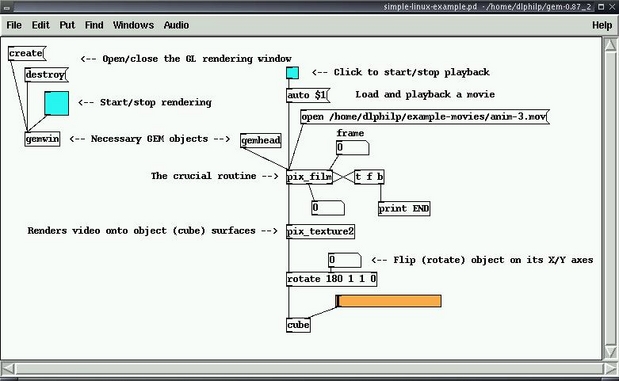The height and width of the screenshot is (381, 619).
Task: Click the create message box
Action: (27, 53)
